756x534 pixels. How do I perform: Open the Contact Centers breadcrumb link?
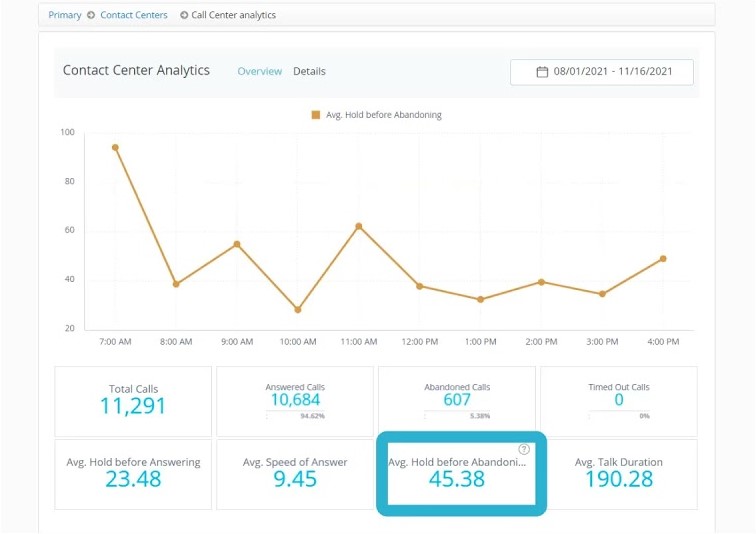pos(134,15)
